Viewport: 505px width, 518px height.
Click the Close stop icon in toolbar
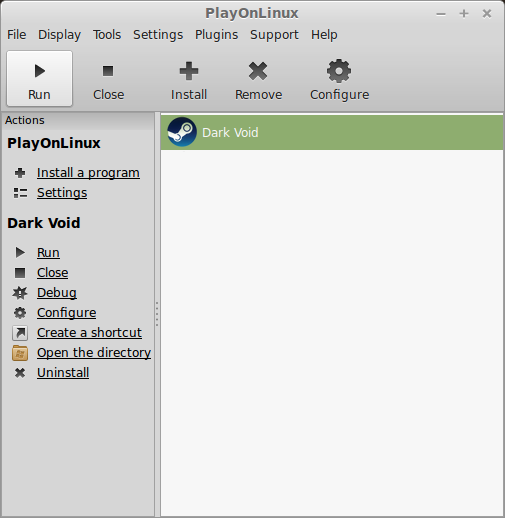coord(108,71)
